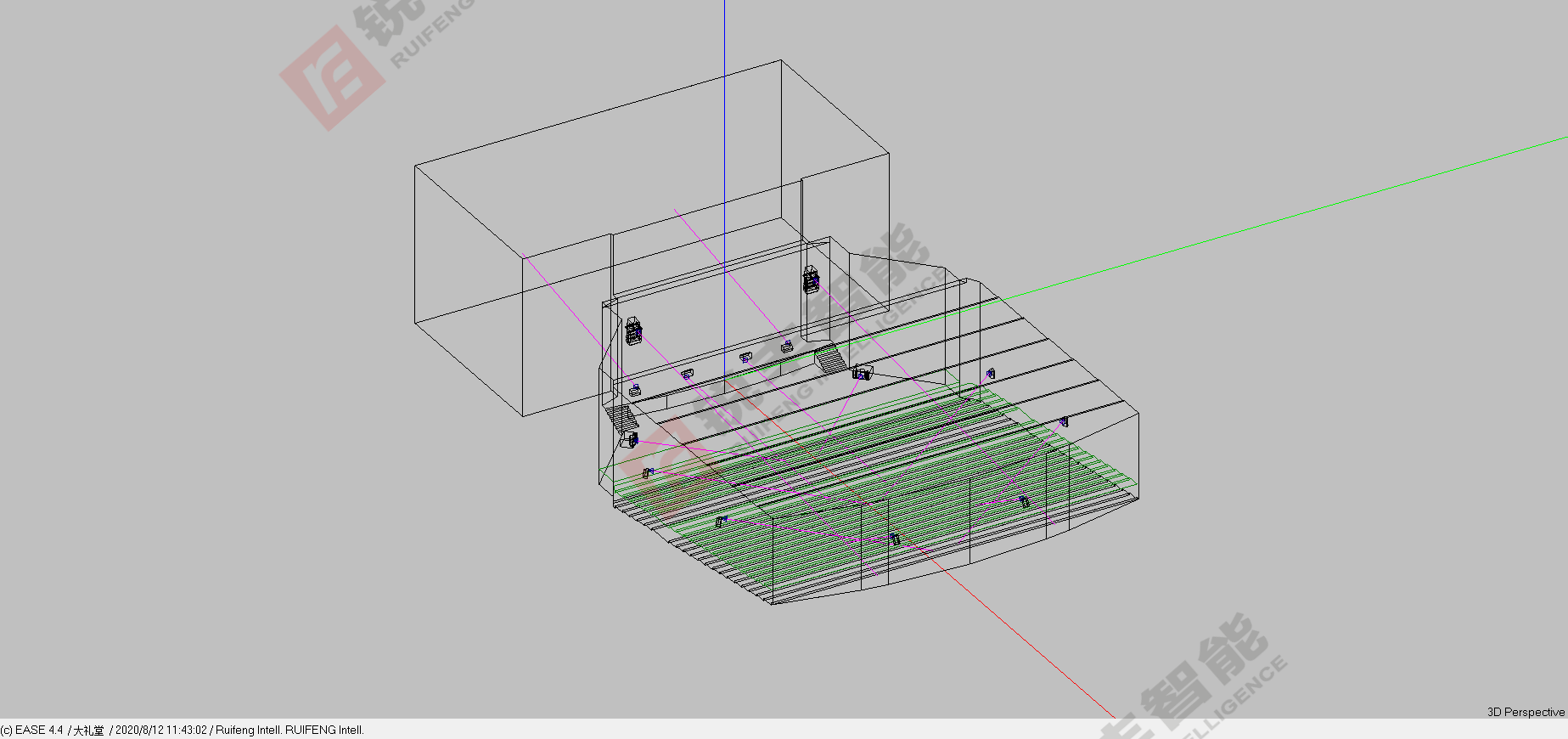1568x739 pixels.
Task: Click the rightmost stage-front fill speaker
Action: pos(787,346)
